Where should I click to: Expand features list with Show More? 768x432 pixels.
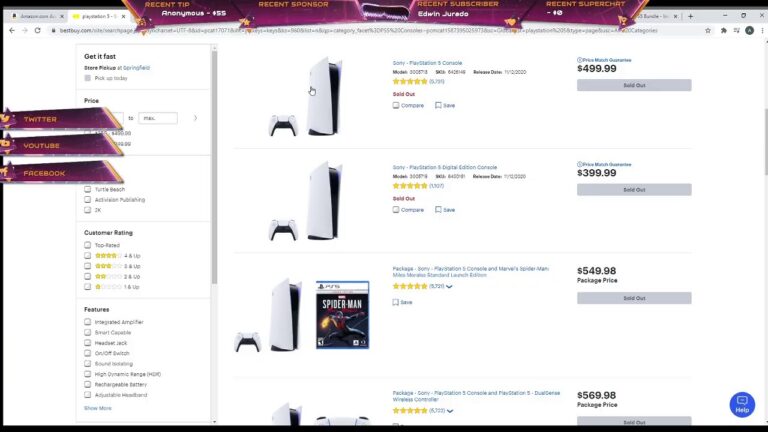(x=97, y=408)
